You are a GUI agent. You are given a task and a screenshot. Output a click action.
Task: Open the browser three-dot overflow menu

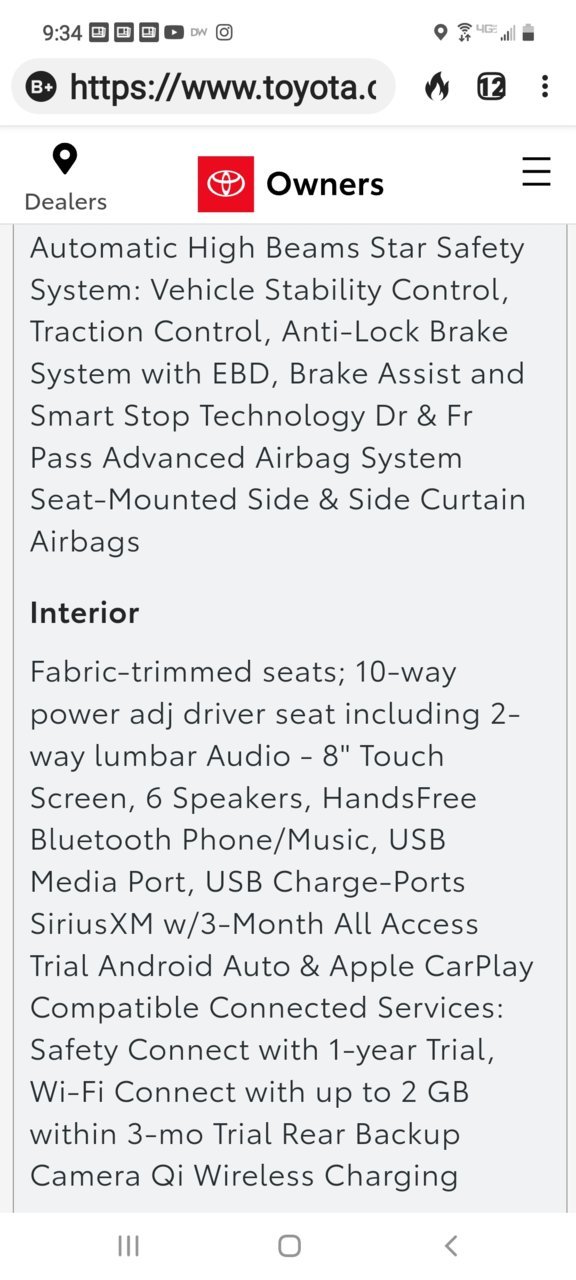pyautogui.click(x=544, y=87)
